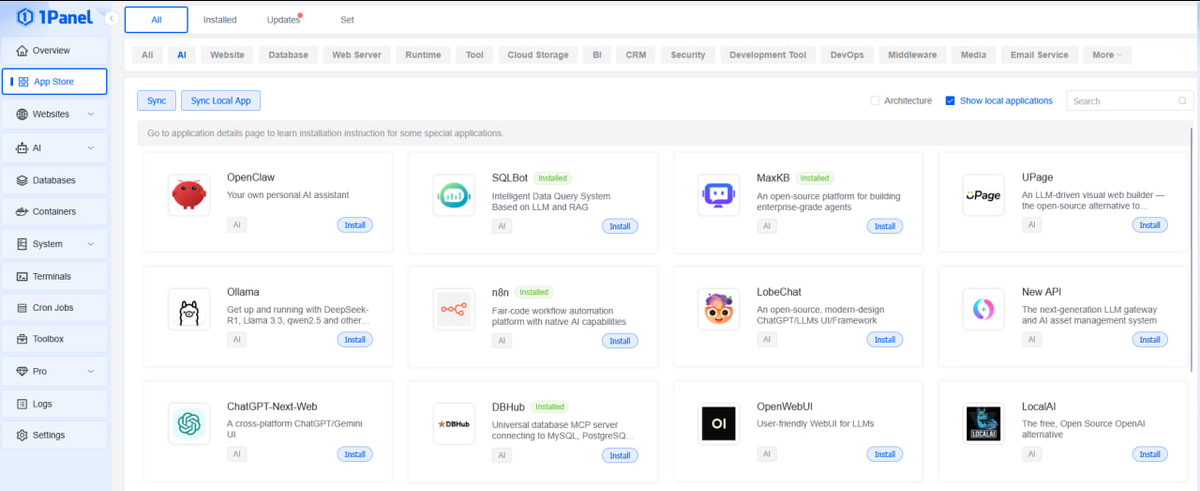
Task: Expand the AI sidebar menu
Action: 91,148
